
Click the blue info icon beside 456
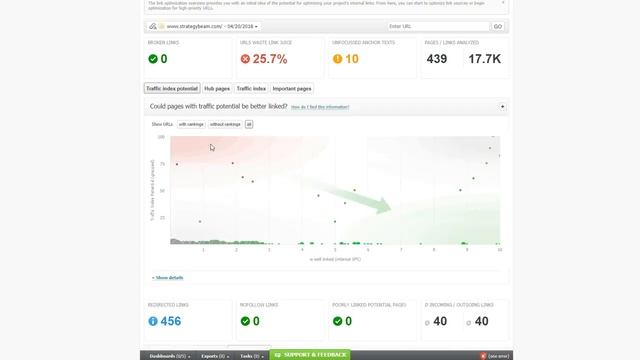(x=153, y=321)
